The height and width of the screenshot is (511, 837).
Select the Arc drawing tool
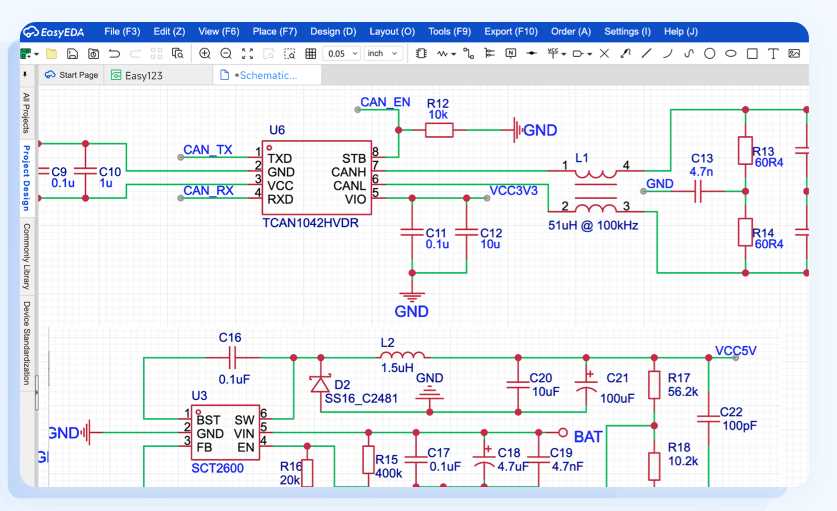click(x=667, y=53)
